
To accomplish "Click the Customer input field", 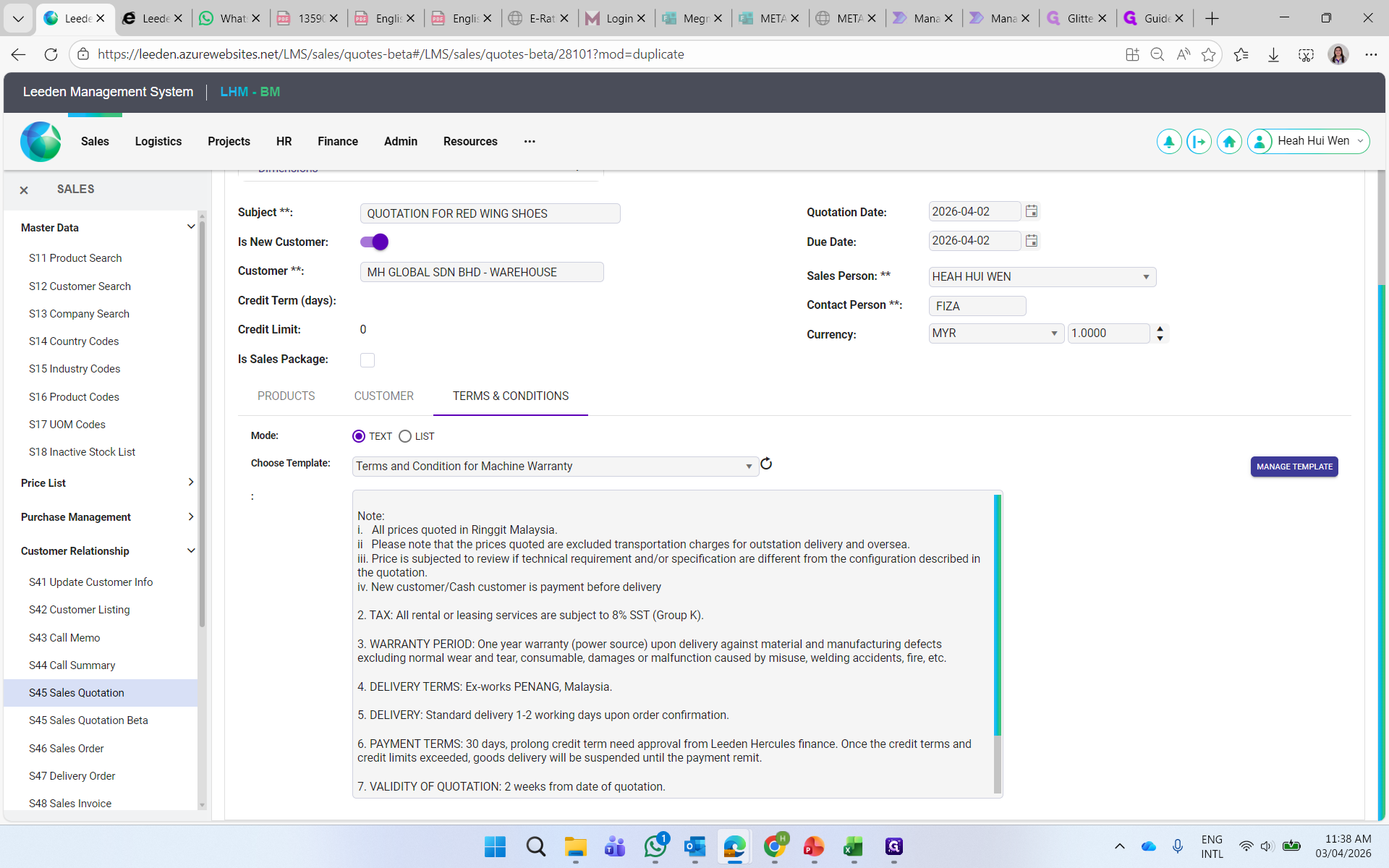I will click(x=481, y=272).
